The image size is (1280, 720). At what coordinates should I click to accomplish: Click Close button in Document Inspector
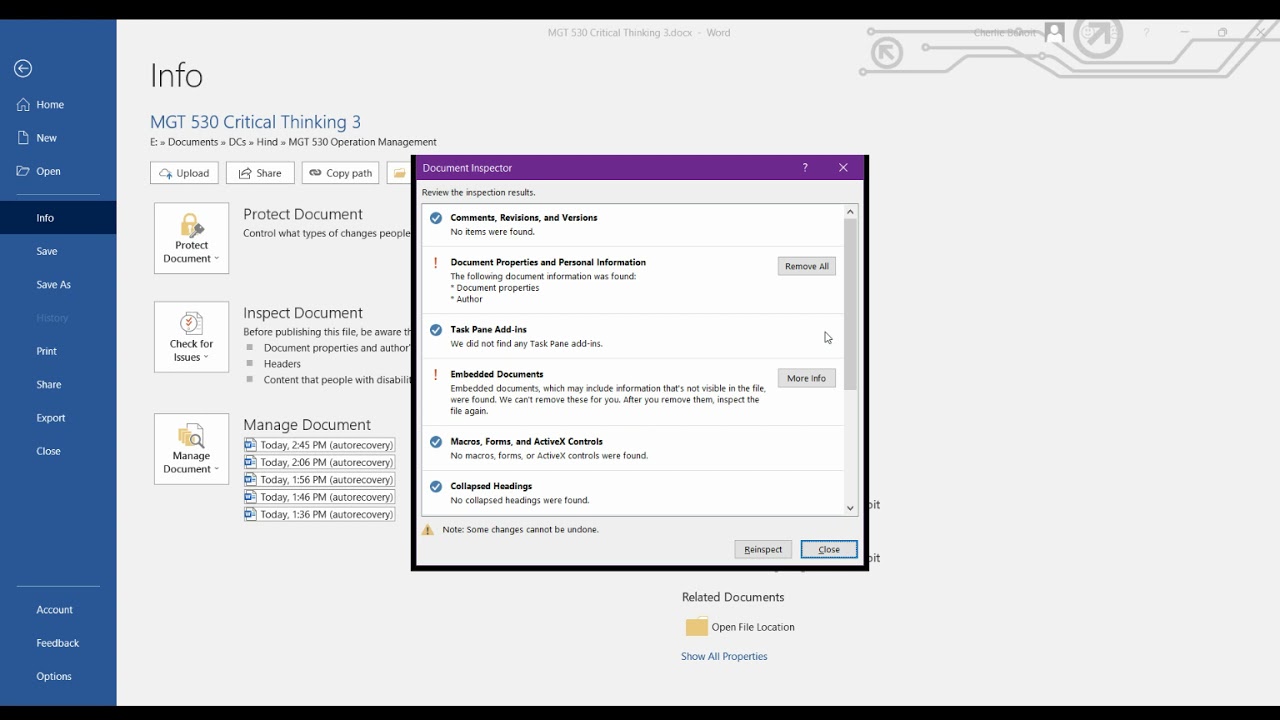(829, 549)
